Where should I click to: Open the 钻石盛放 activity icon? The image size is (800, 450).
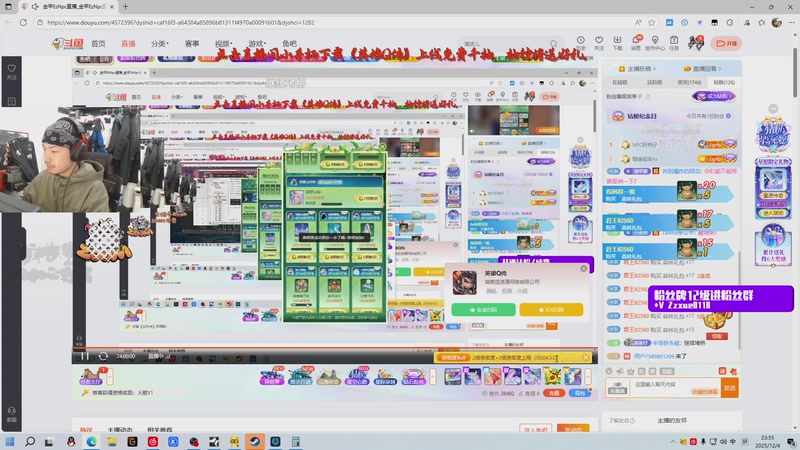413,377
